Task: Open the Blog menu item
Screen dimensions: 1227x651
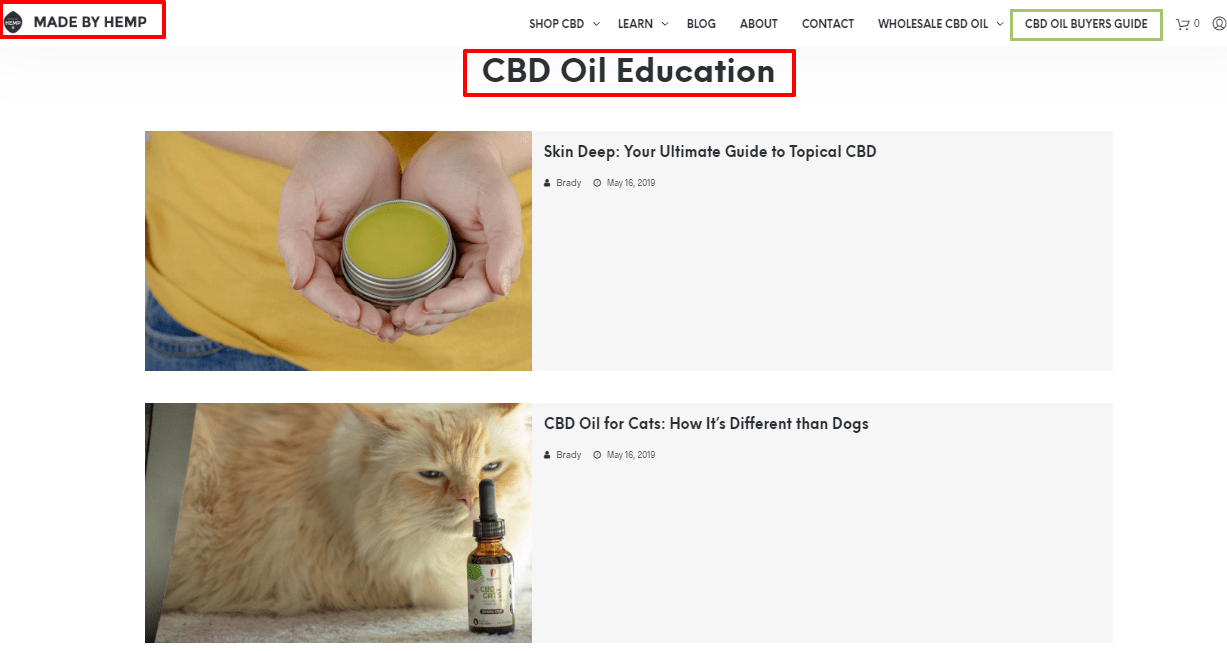Action: tap(701, 24)
